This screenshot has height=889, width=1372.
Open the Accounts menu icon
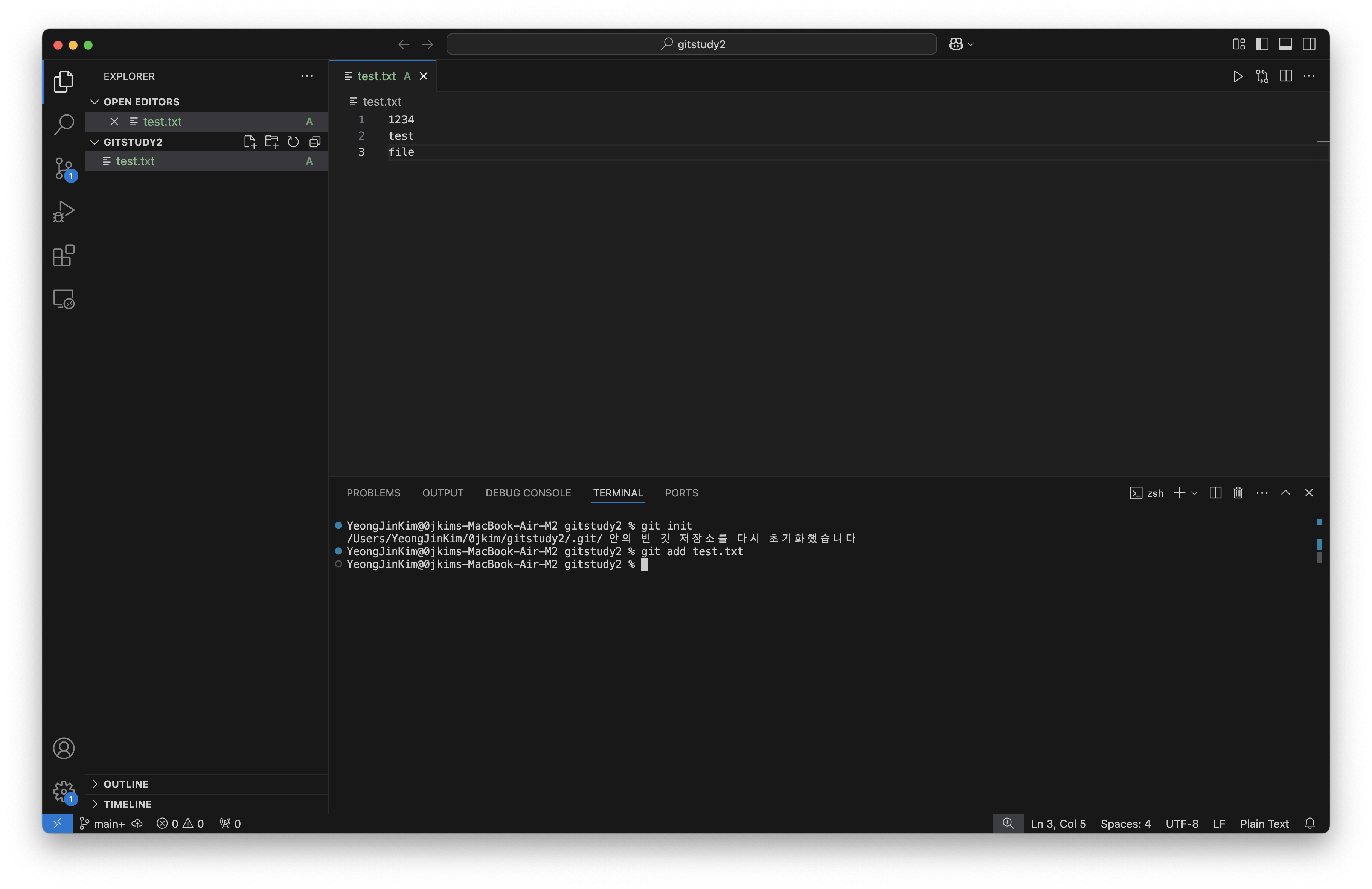point(63,748)
